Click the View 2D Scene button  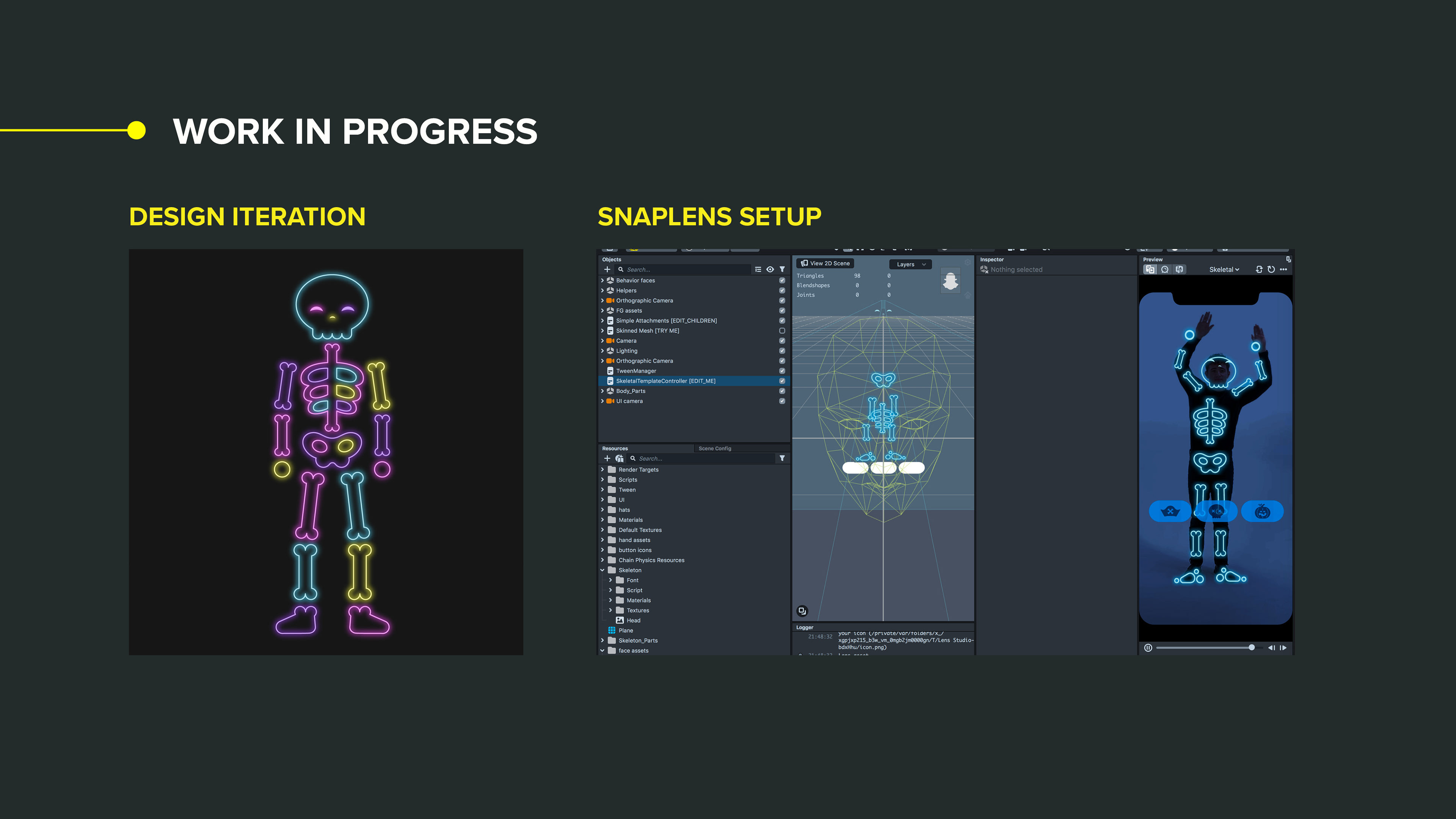[x=825, y=264]
